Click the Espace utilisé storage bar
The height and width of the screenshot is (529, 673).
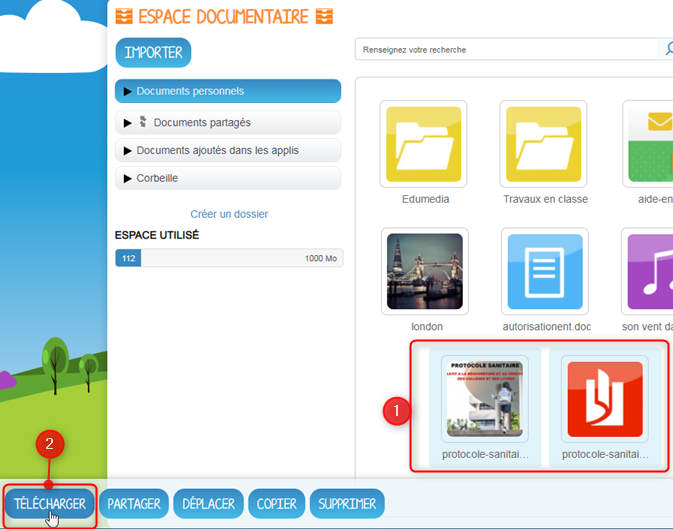pos(229,258)
